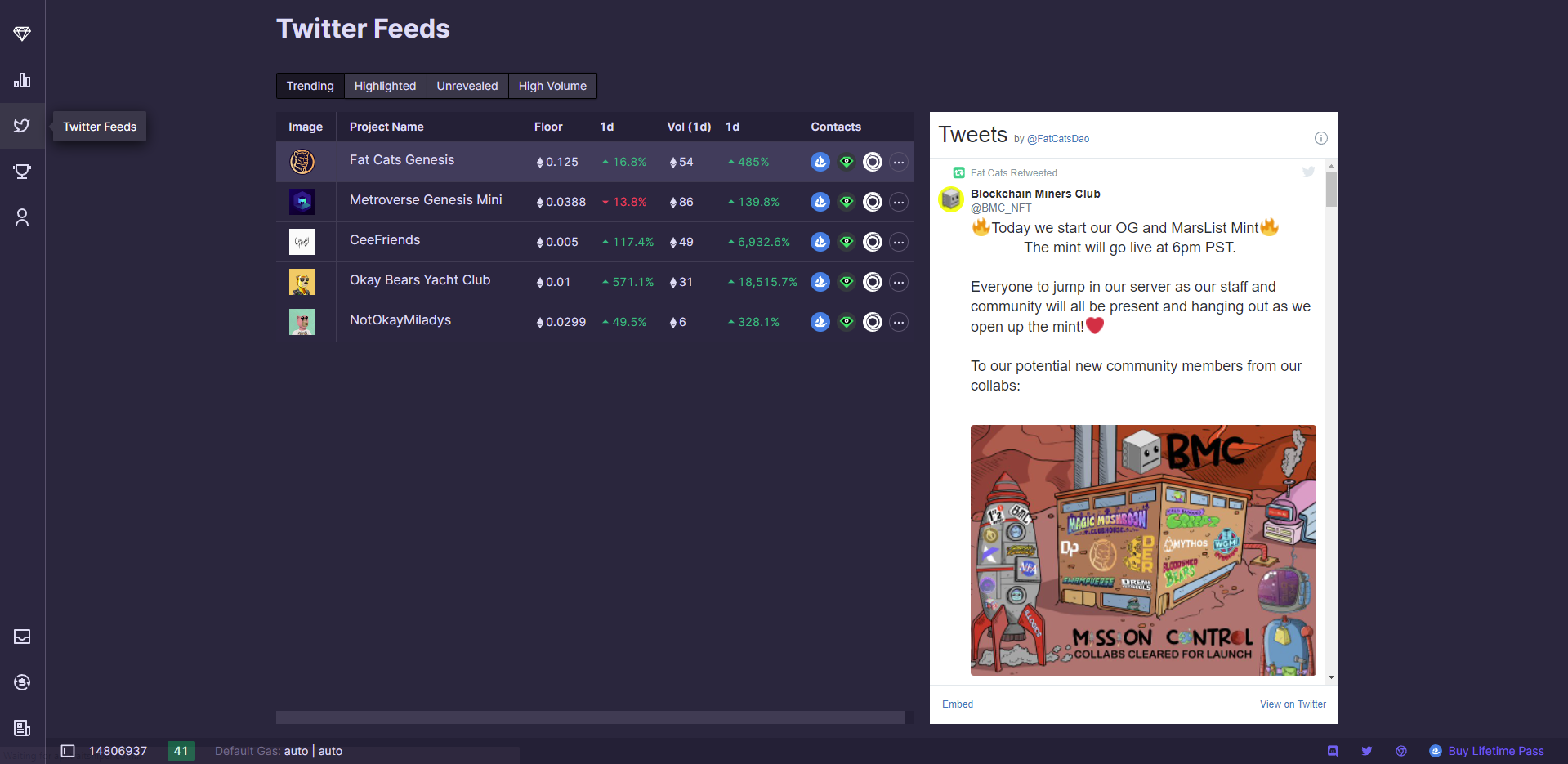The height and width of the screenshot is (764, 1568).
Task: Open the user profile sidebar icon
Action: [x=22, y=217]
